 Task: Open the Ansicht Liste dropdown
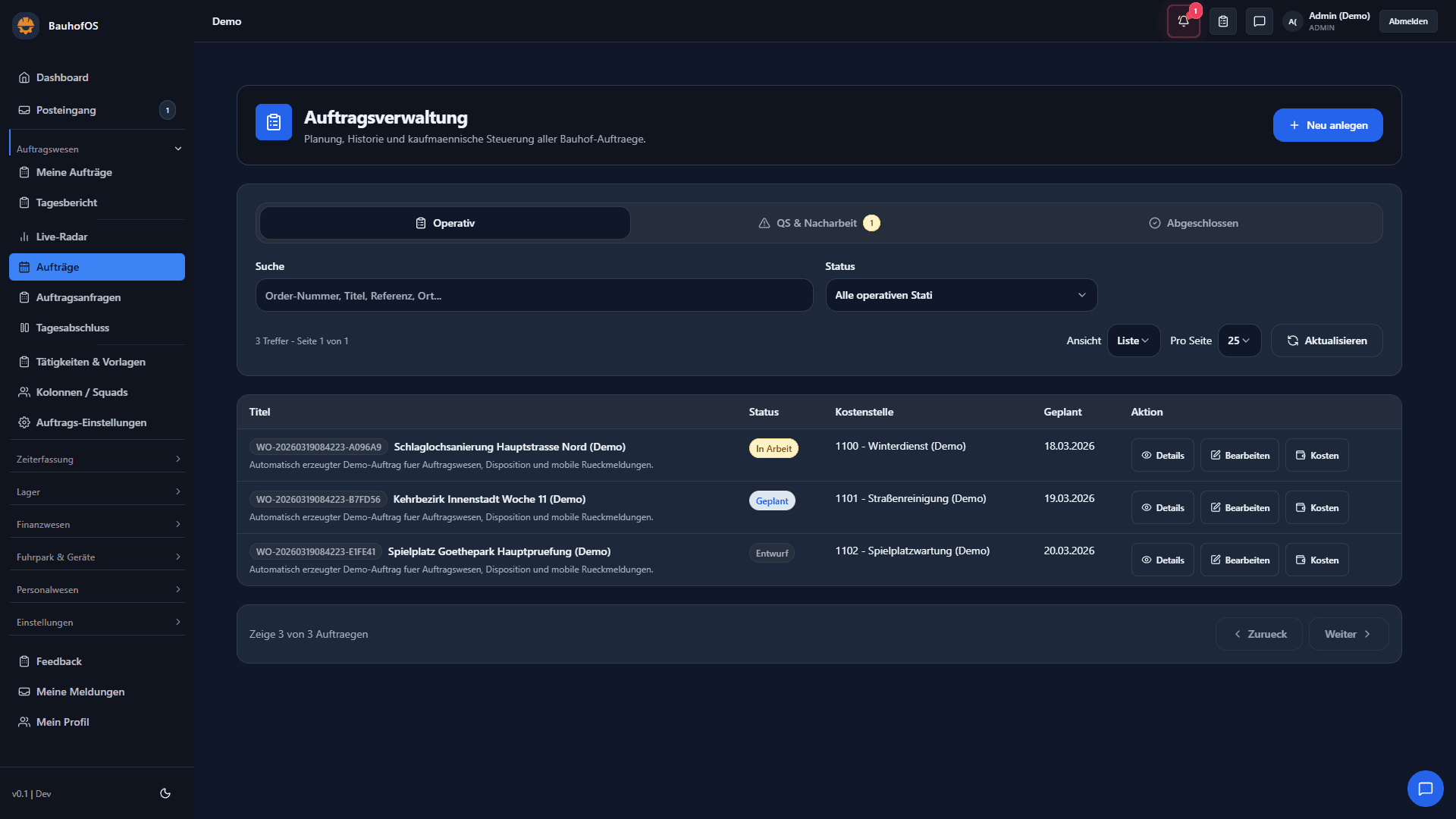(1133, 340)
